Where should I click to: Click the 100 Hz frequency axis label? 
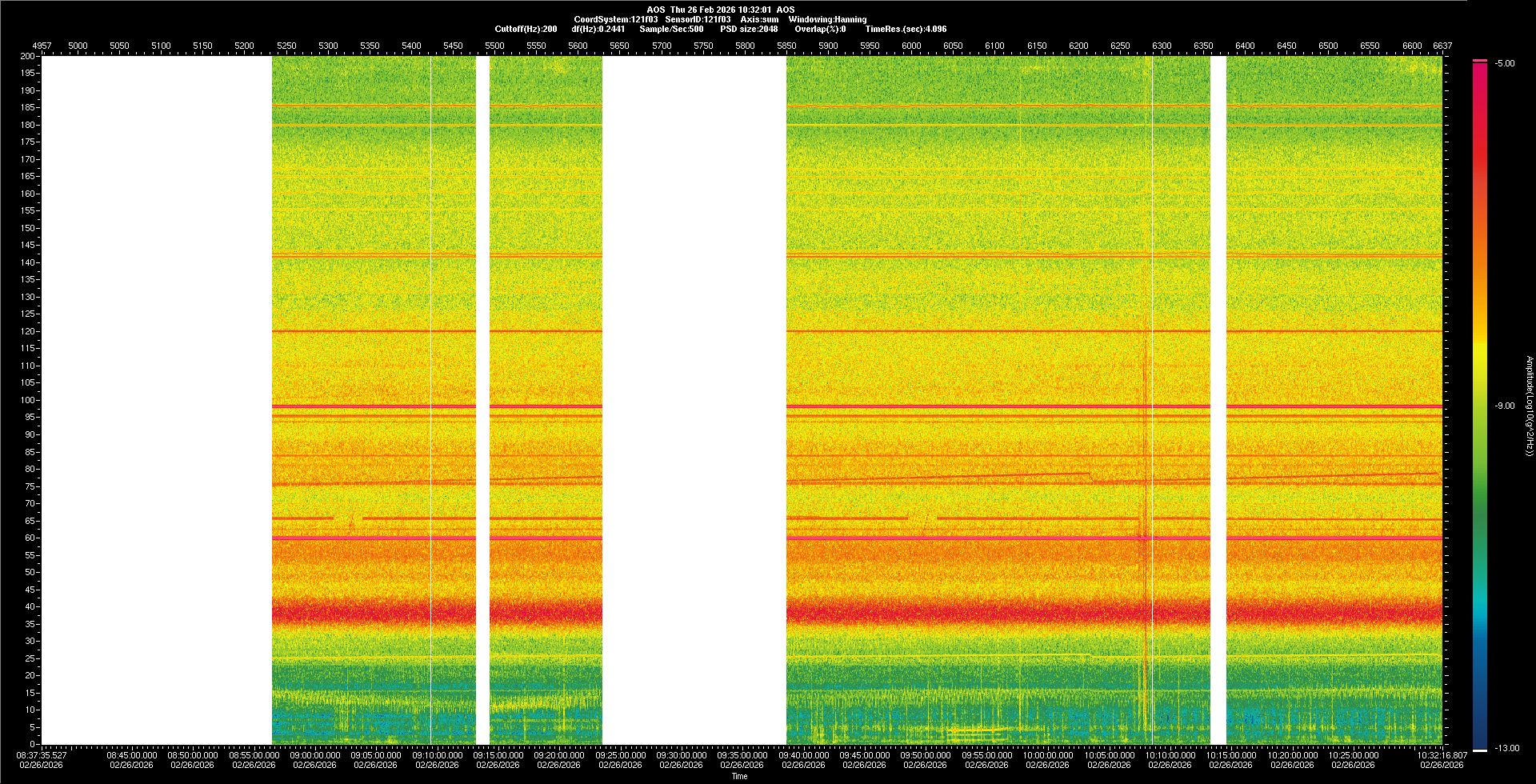28,400
